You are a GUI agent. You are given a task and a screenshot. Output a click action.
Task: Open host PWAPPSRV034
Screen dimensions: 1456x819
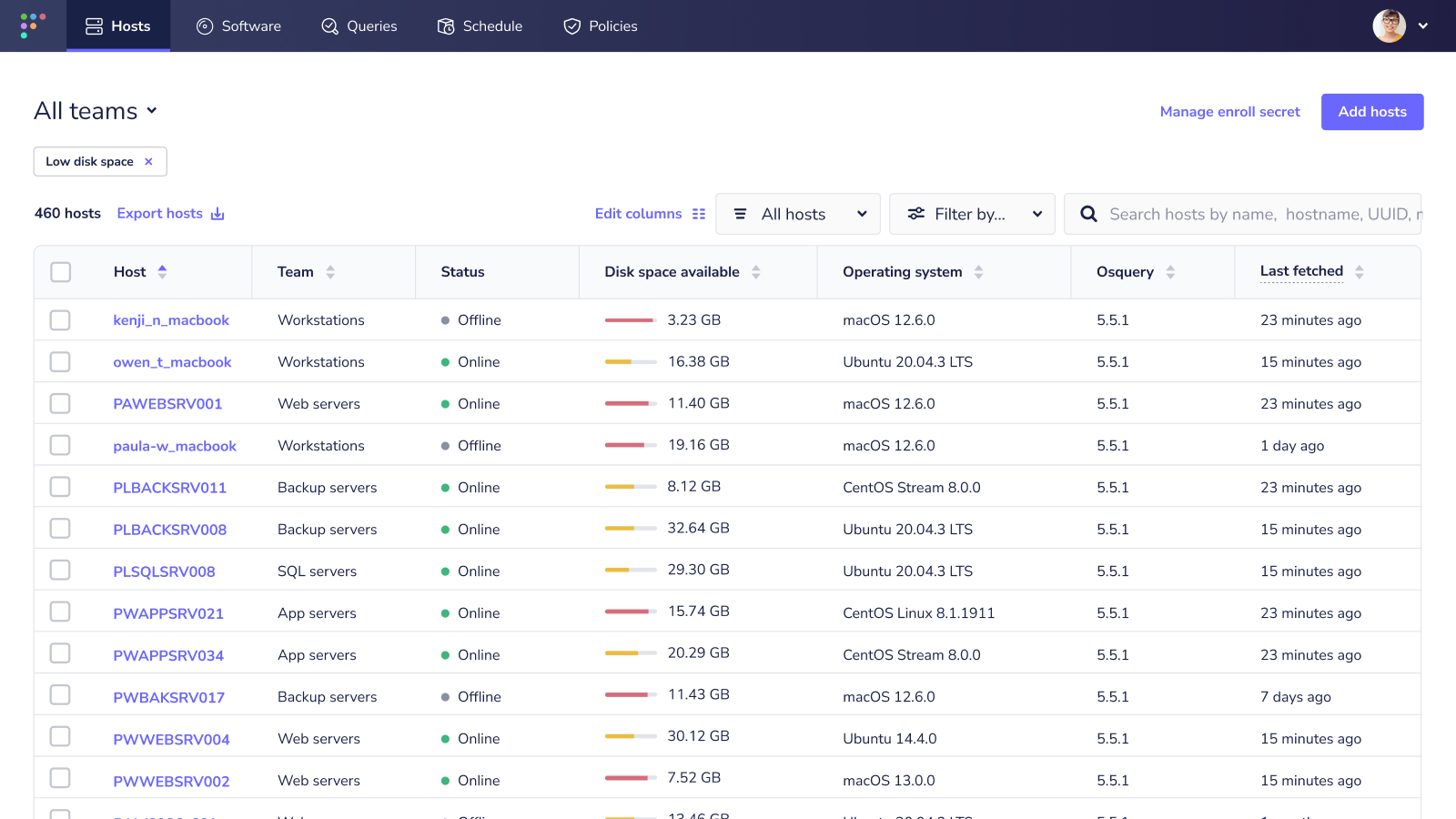coord(168,655)
